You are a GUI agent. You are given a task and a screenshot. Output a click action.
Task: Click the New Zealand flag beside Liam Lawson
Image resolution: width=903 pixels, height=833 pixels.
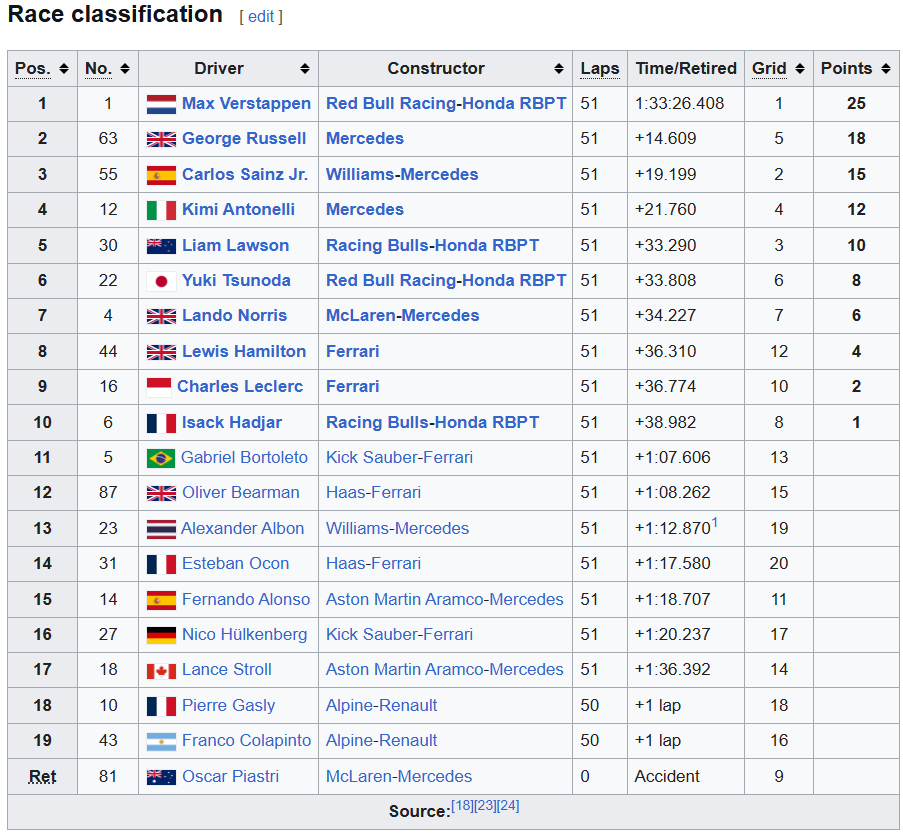tap(161, 246)
